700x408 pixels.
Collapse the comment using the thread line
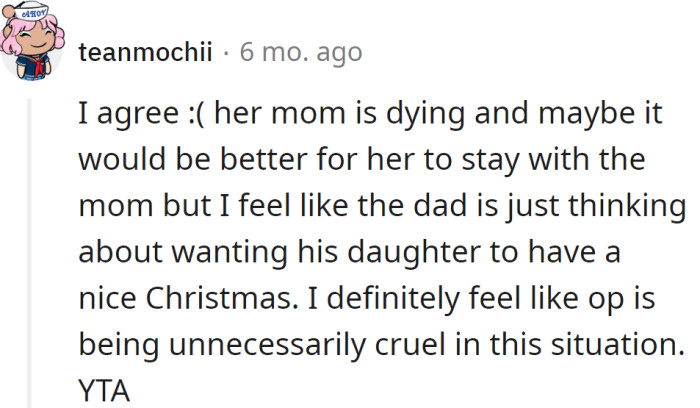point(31,250)
